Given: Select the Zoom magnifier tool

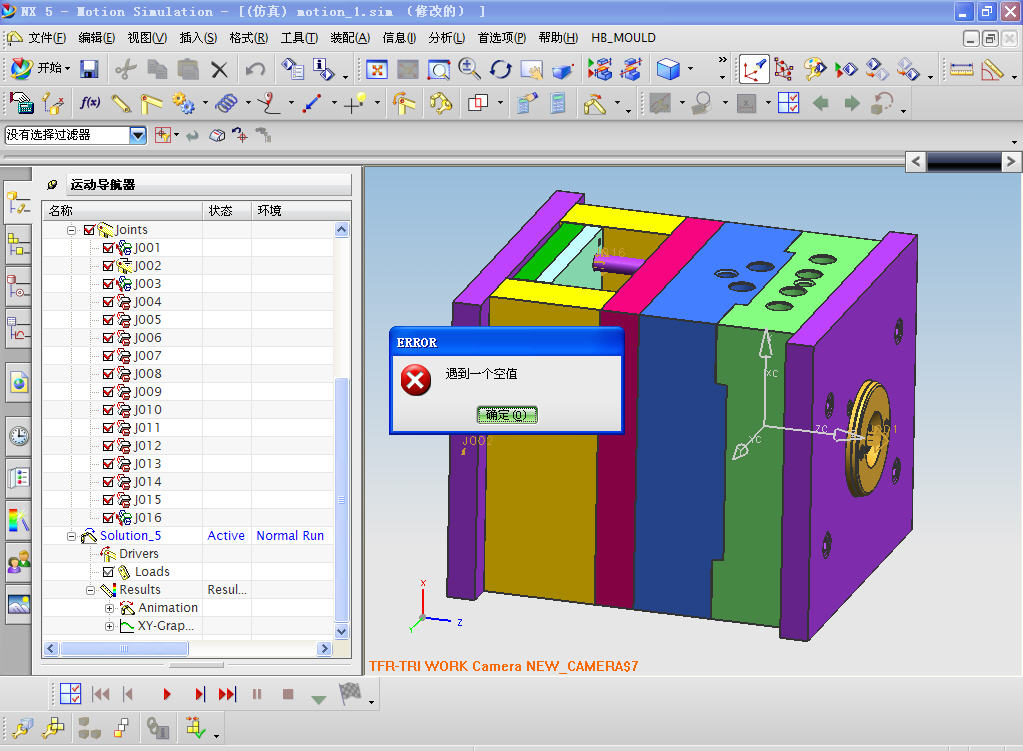Looking at the screenshot, I should coord(469,69).
